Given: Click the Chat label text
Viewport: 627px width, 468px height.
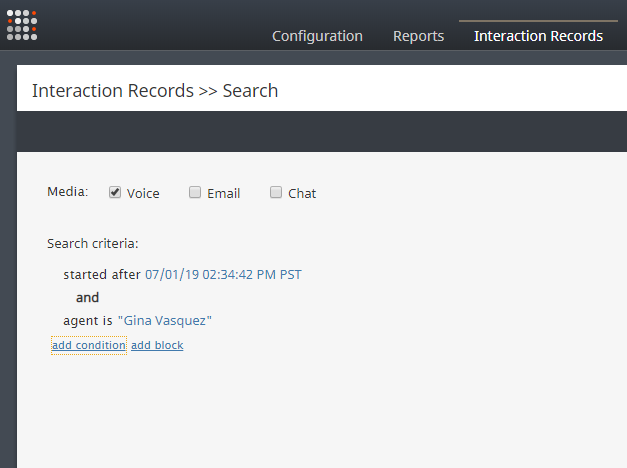Looking at the screenshot, I should point(302,194).
